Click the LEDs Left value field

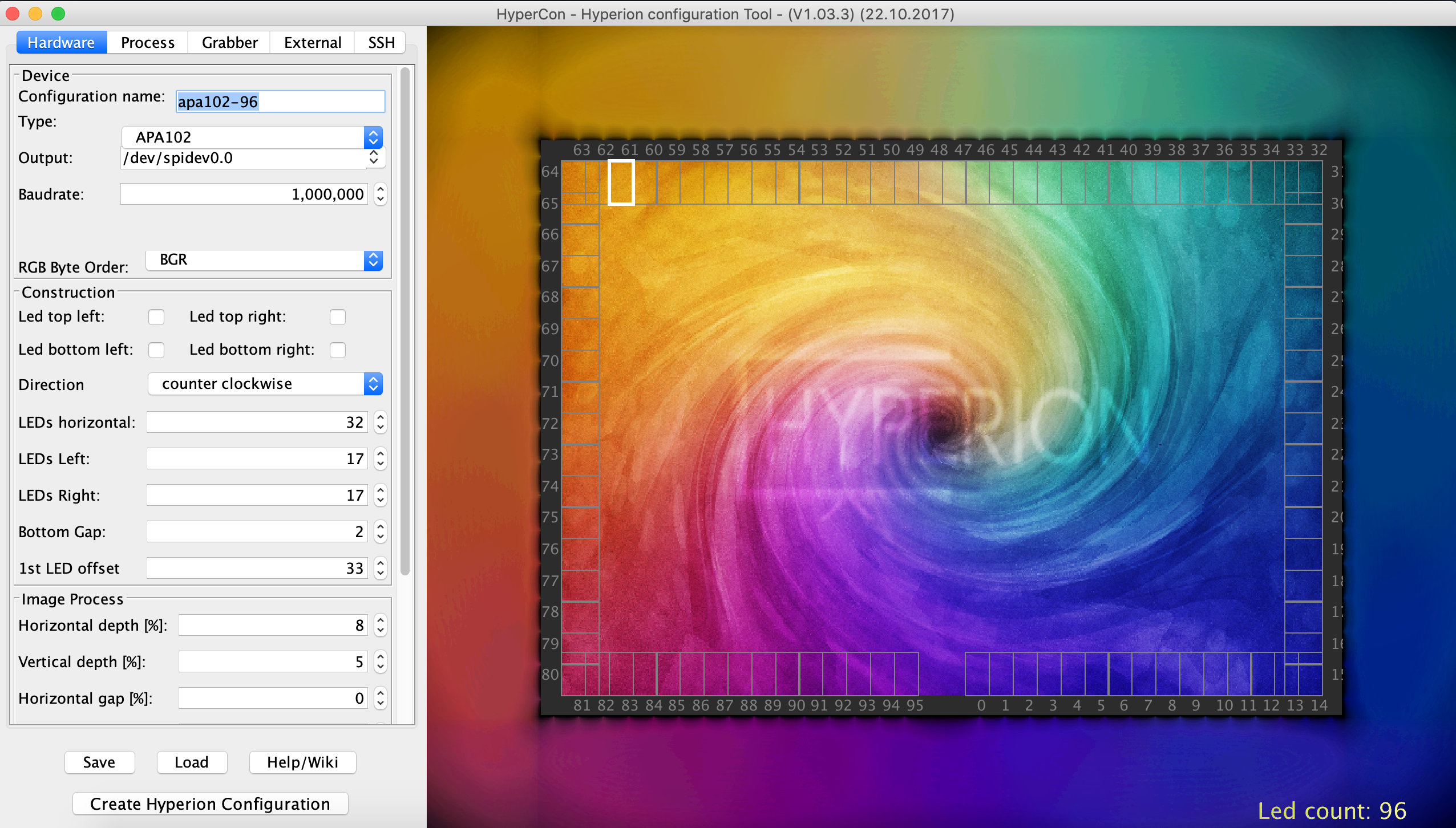257,458
